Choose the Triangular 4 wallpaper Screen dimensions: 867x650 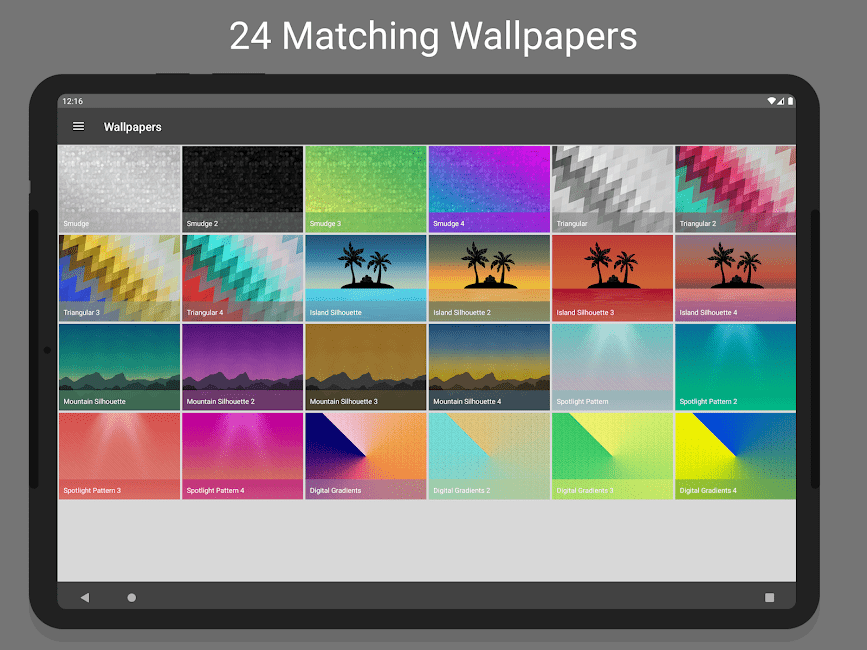(243, 278)
